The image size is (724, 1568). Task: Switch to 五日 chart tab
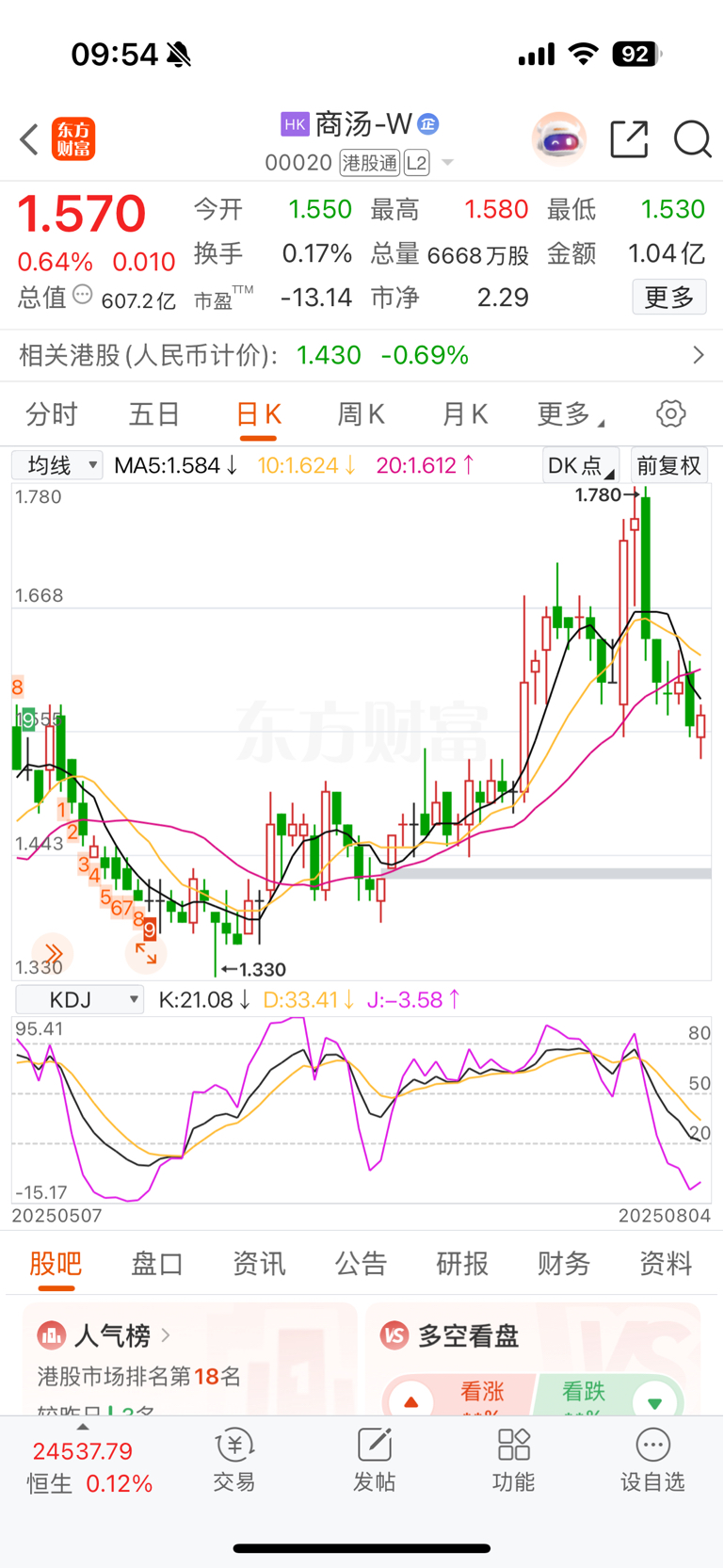tap(153, 414)
